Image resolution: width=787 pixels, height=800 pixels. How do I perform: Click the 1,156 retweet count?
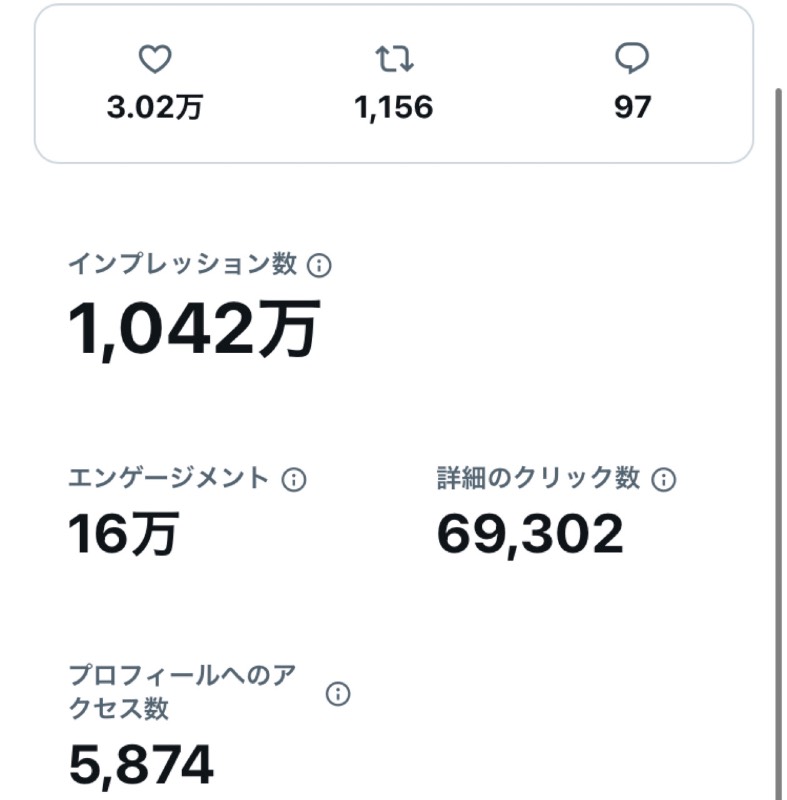(394, 108)
